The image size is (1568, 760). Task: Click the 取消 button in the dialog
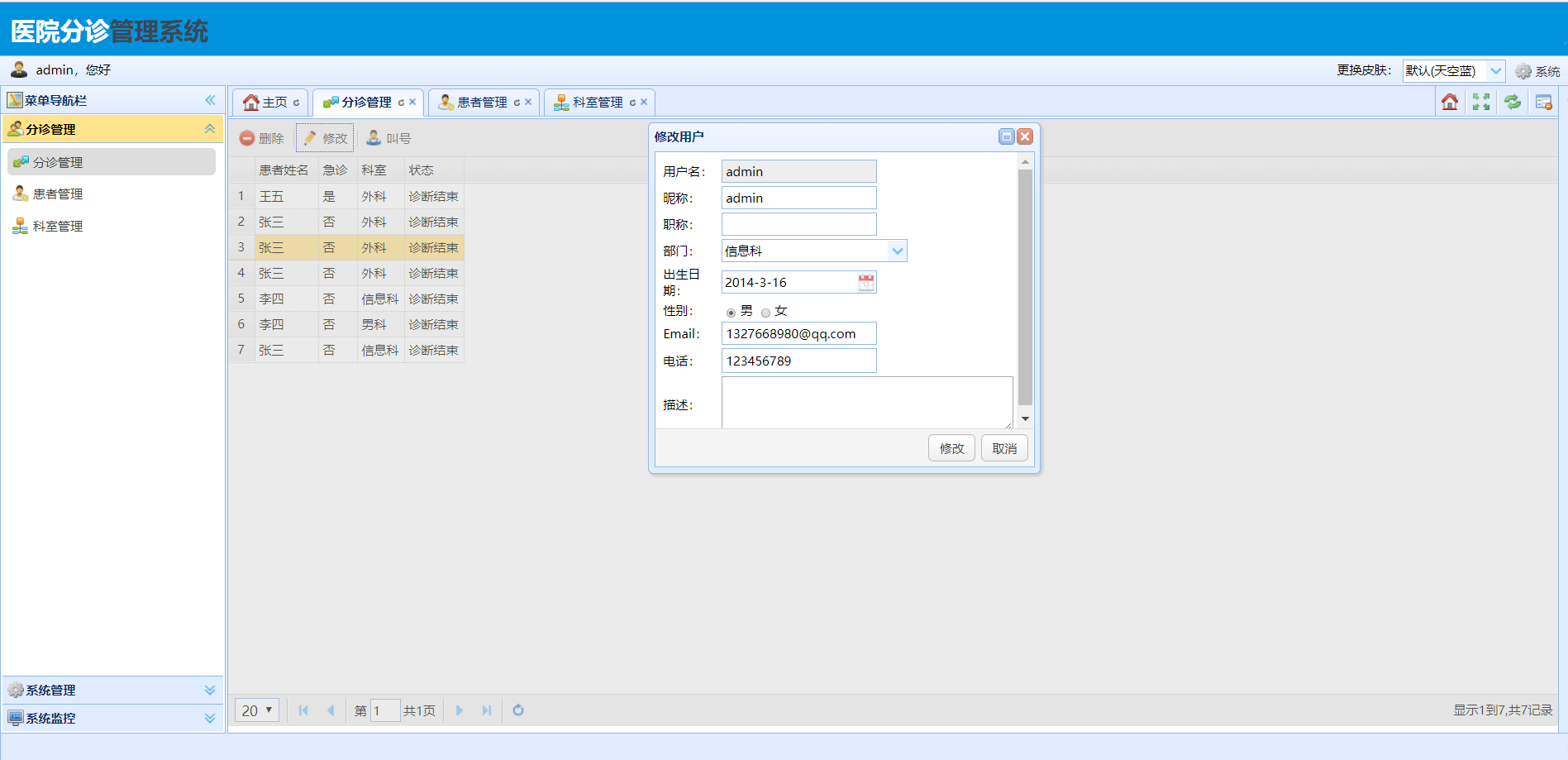click(x=1004, y=448)
